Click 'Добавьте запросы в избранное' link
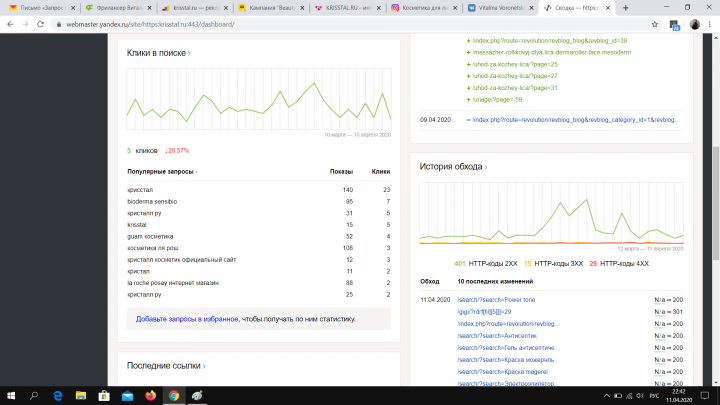Viewport: 720px width, 405px height. [187, 319]
